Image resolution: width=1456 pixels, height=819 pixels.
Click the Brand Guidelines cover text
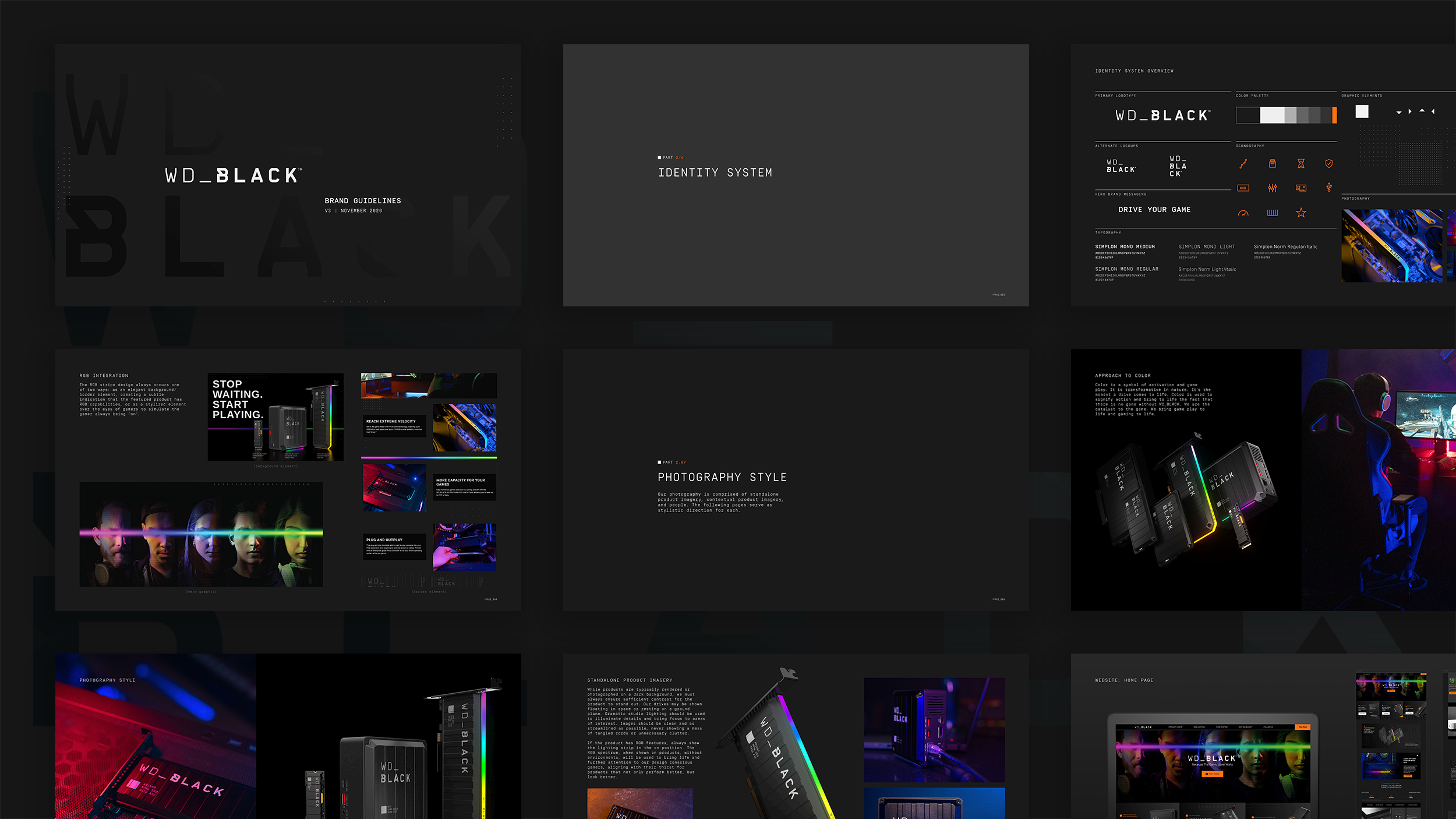tap(362, 201)
